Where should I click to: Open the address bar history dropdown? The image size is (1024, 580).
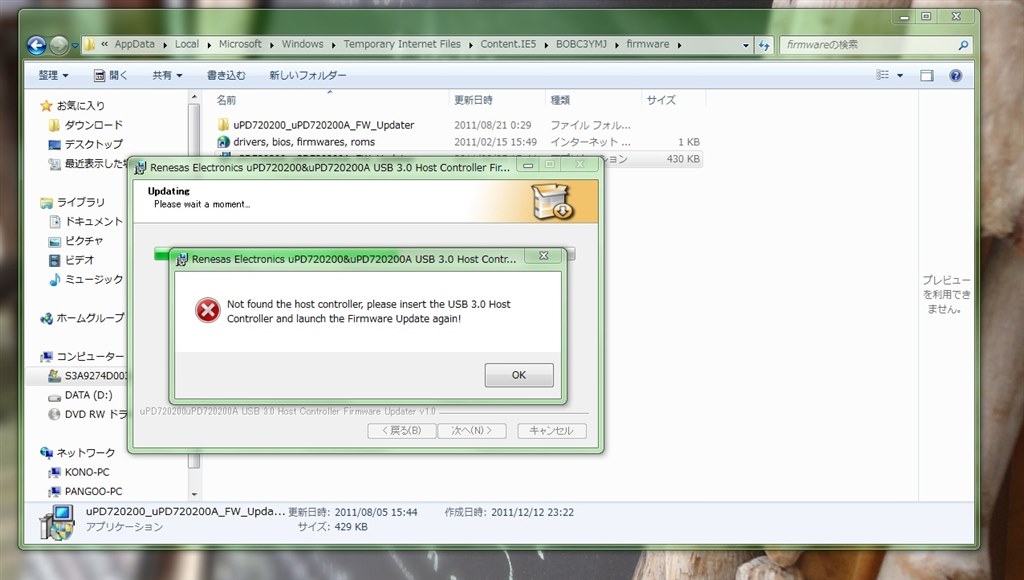[745, 45]
